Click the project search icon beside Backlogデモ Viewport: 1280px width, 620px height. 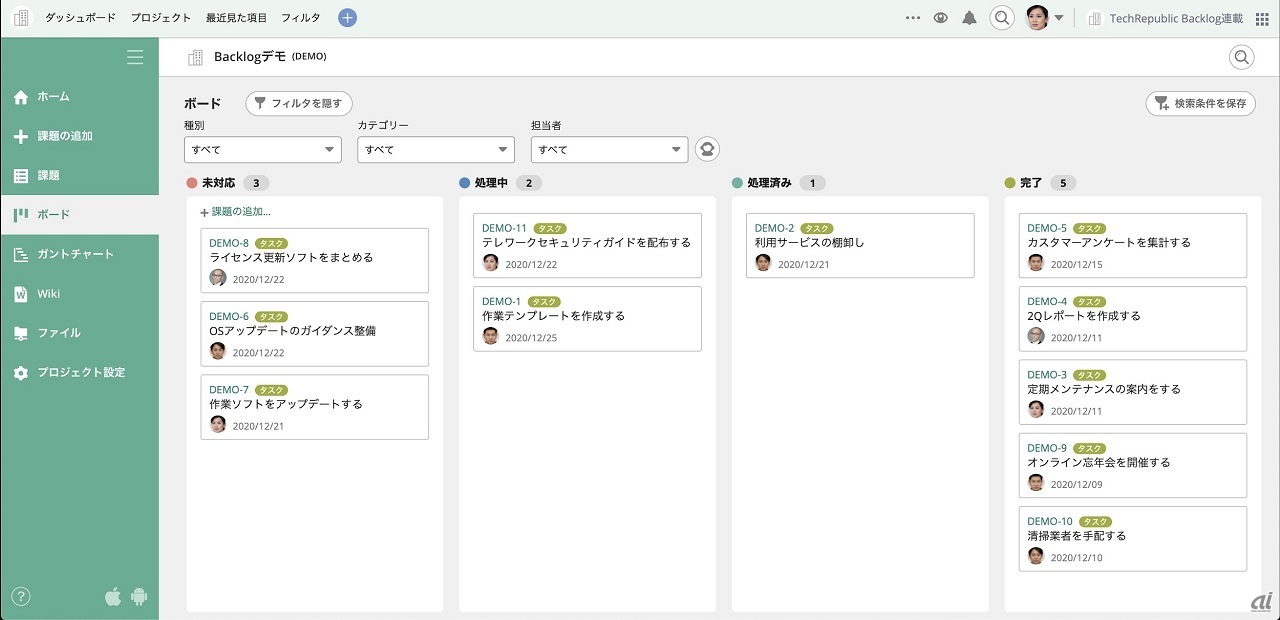[1241, 58]
